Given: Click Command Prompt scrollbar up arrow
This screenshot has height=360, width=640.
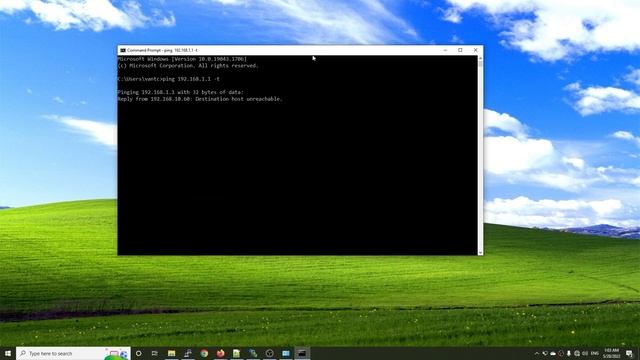Looking at the screenshot, I should (x=480, y=58).
